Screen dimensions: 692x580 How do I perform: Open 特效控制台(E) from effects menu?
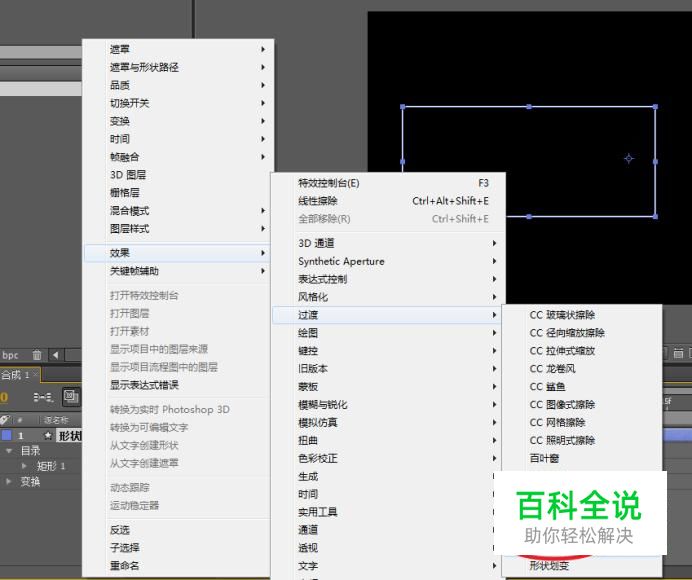click(x=388, y=183)
